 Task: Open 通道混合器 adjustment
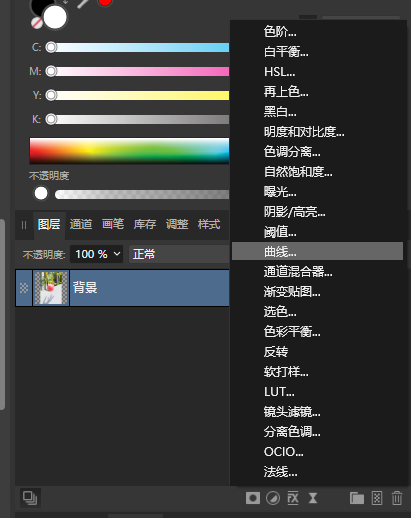(x=318, y=272)
